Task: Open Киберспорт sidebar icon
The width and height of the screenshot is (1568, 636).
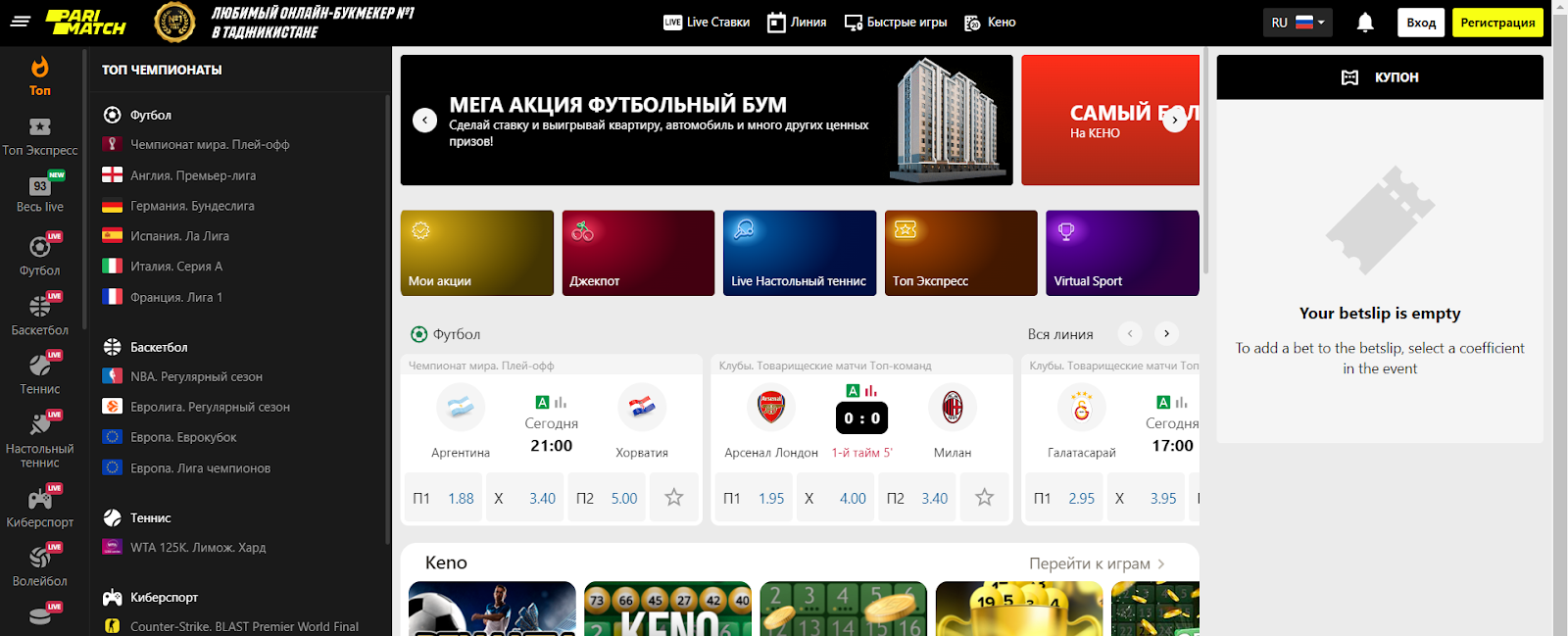Action: point(40,498)
